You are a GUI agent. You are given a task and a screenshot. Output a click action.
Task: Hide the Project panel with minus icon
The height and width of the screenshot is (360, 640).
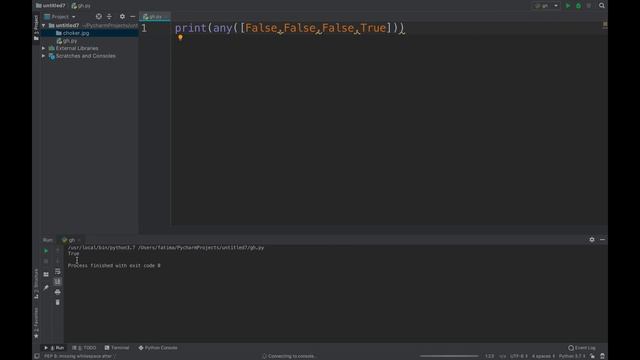tap(133, 16)
